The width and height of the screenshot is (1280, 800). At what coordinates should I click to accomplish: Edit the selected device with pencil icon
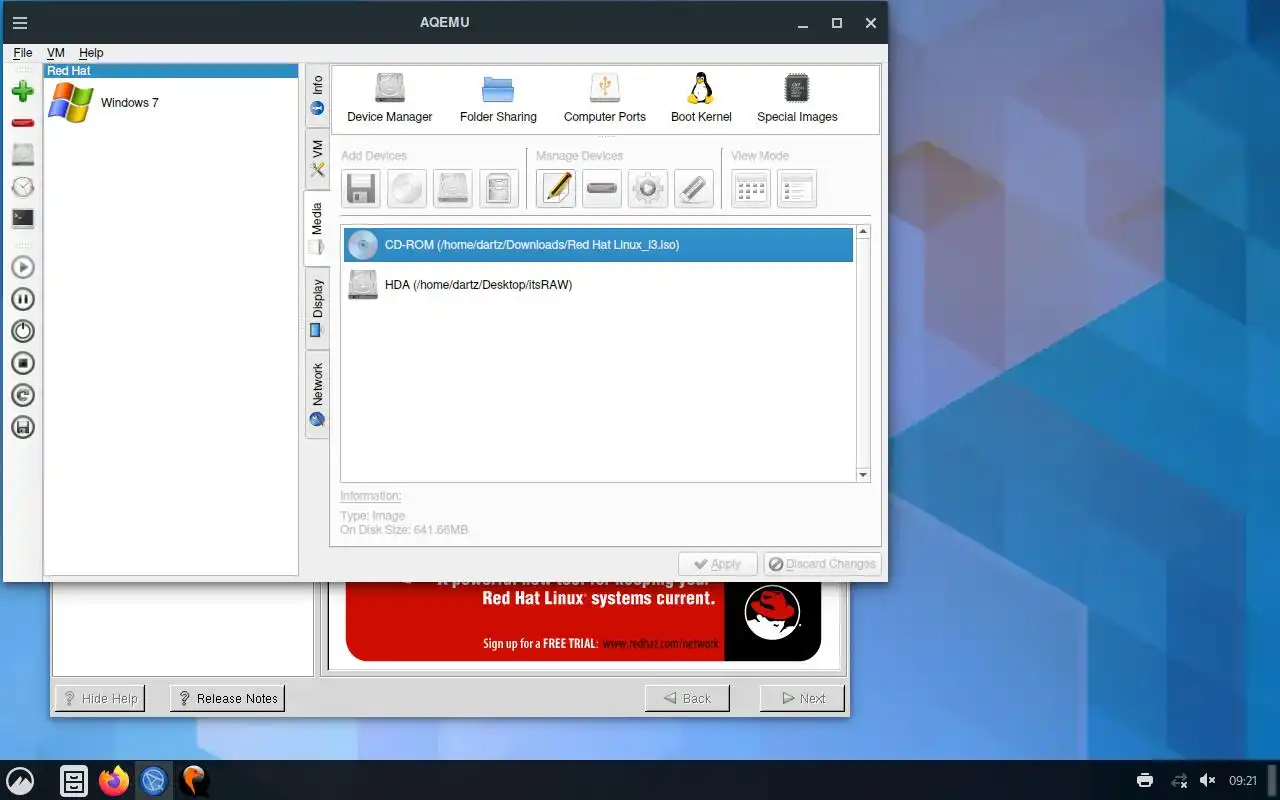coord(556,188)
